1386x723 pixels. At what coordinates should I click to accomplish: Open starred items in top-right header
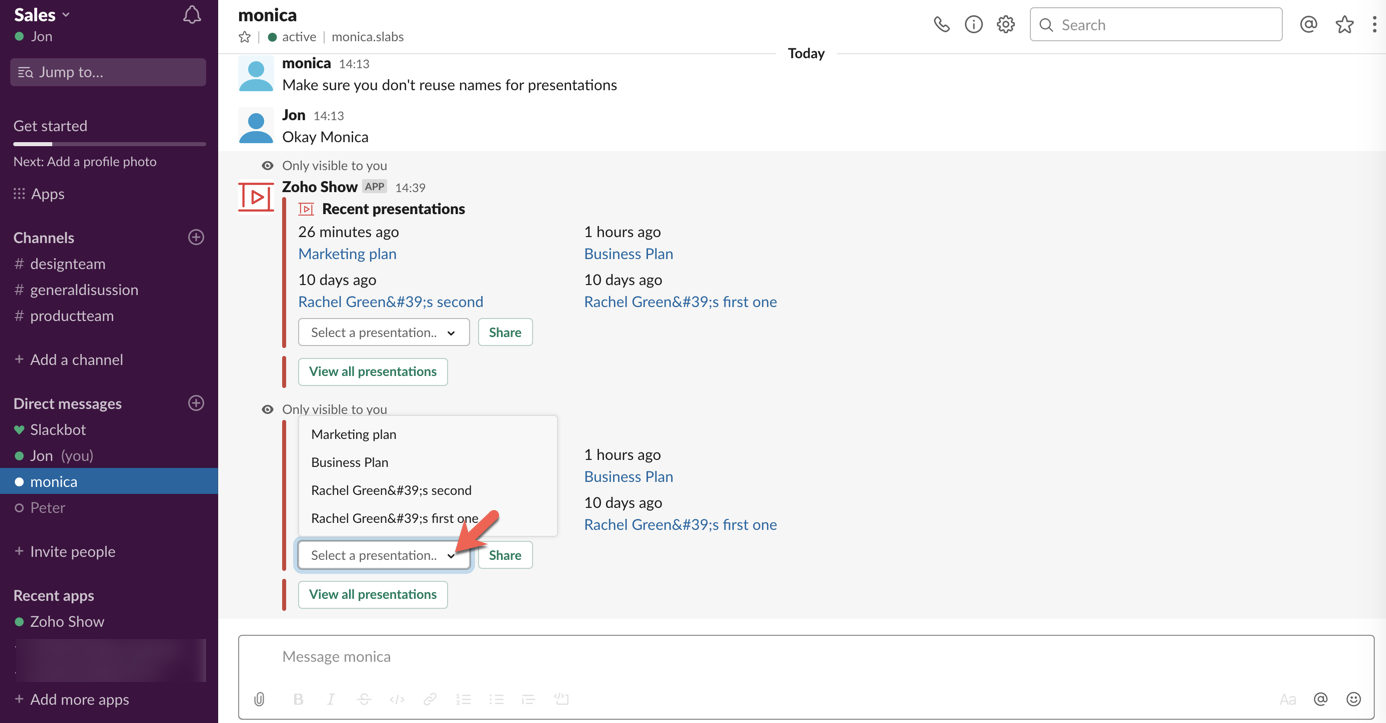(x=1344, y=25)
